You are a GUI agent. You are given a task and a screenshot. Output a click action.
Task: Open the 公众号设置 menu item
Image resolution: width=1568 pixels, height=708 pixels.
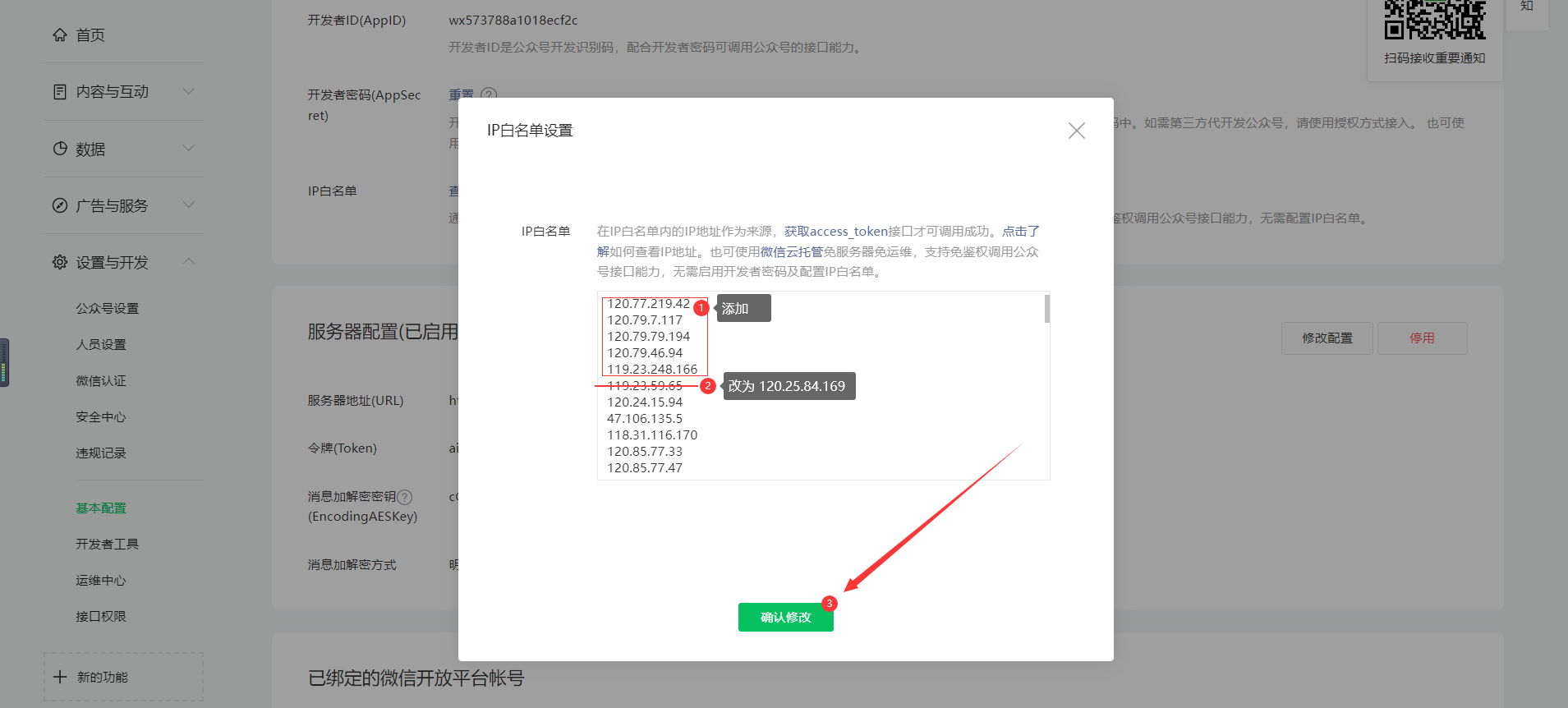[x=108, y=309]
